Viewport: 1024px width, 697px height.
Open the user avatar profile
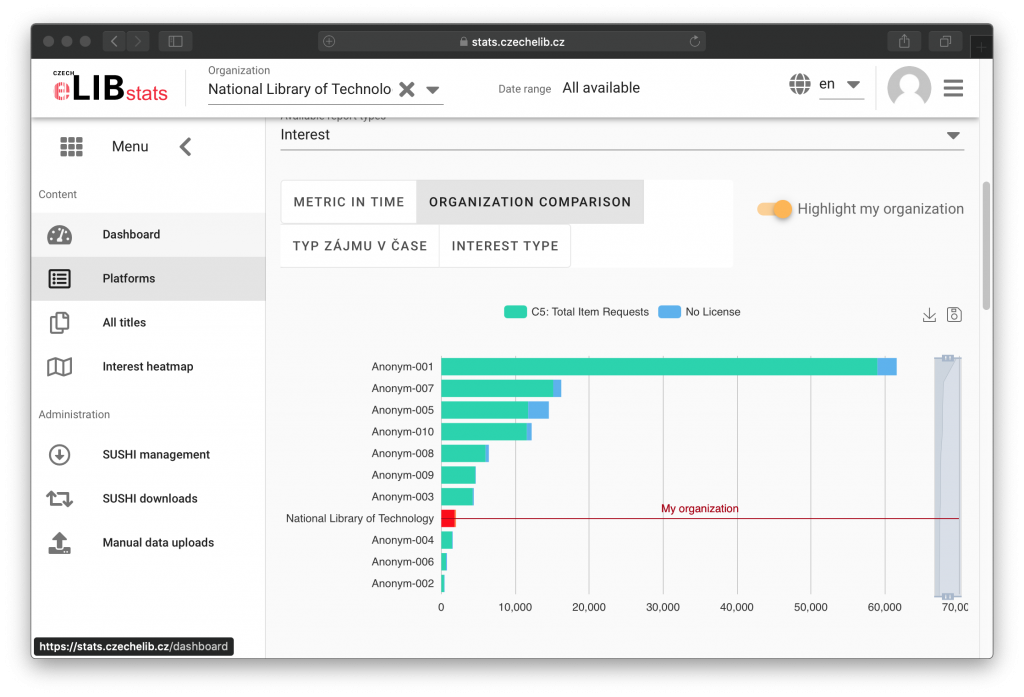click(908, 87)
